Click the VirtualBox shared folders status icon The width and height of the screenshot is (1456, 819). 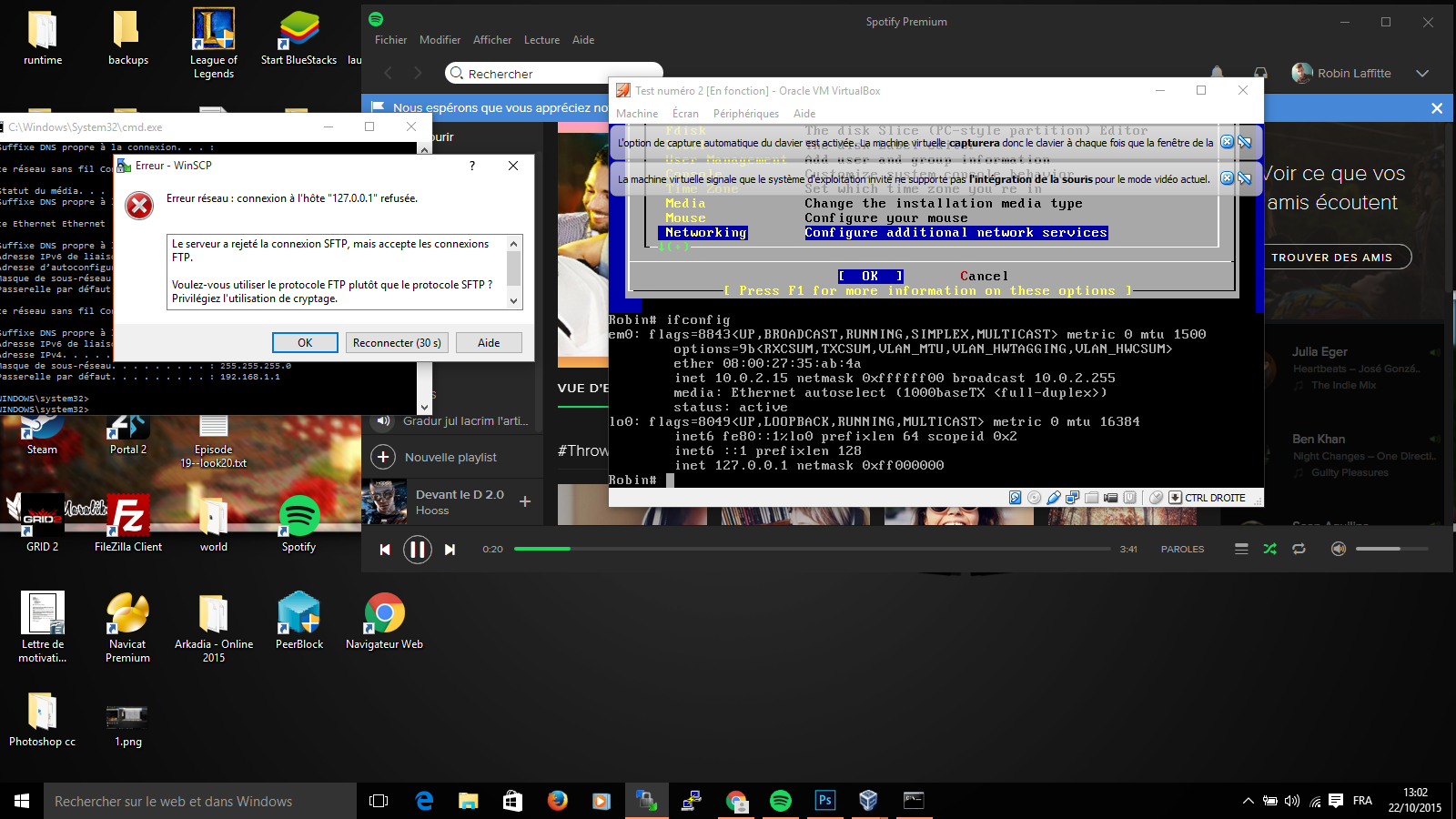1091,498
